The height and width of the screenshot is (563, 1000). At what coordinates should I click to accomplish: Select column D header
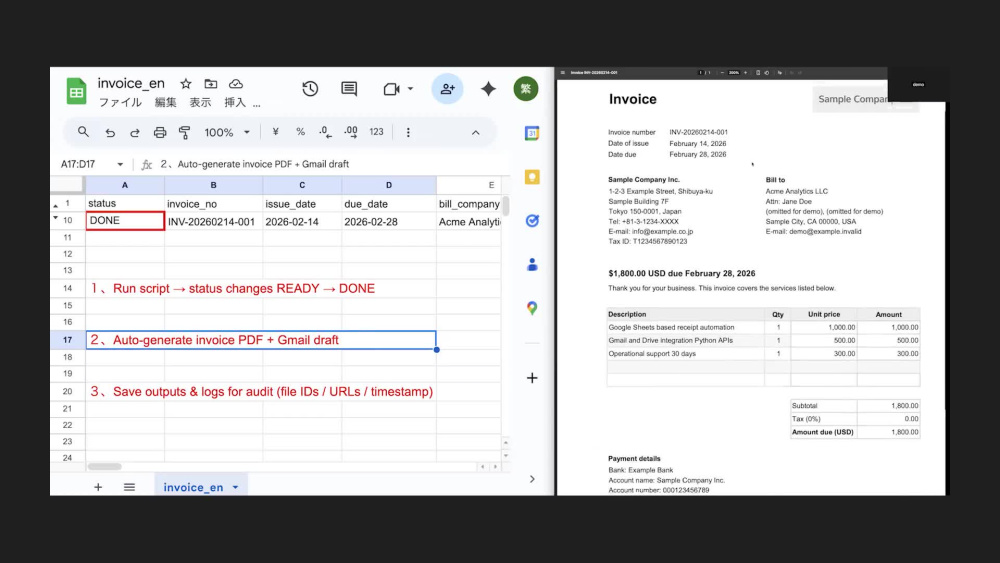tap(389, 185)
